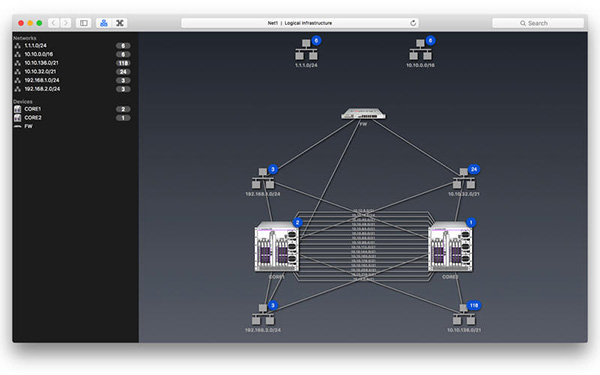Toggle the sidebar panel button
Viewport: 600px width, 375px height.
[x=83, y=23]
